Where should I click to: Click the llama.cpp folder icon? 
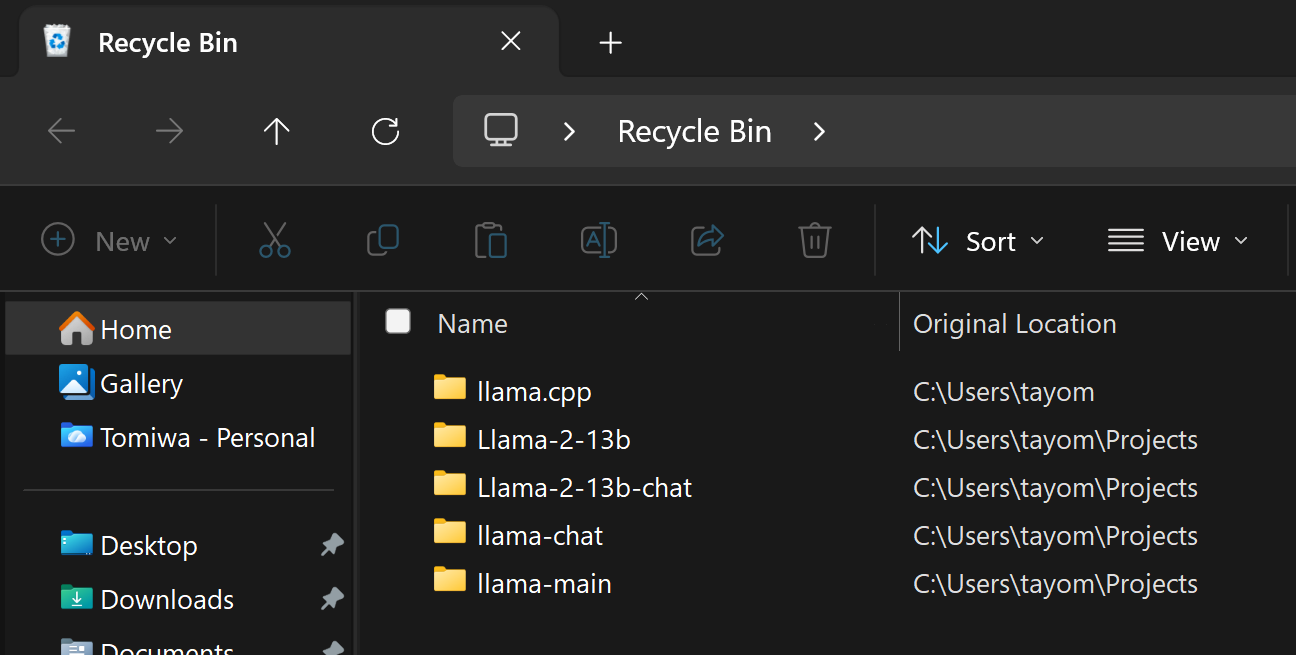(450, 388)
